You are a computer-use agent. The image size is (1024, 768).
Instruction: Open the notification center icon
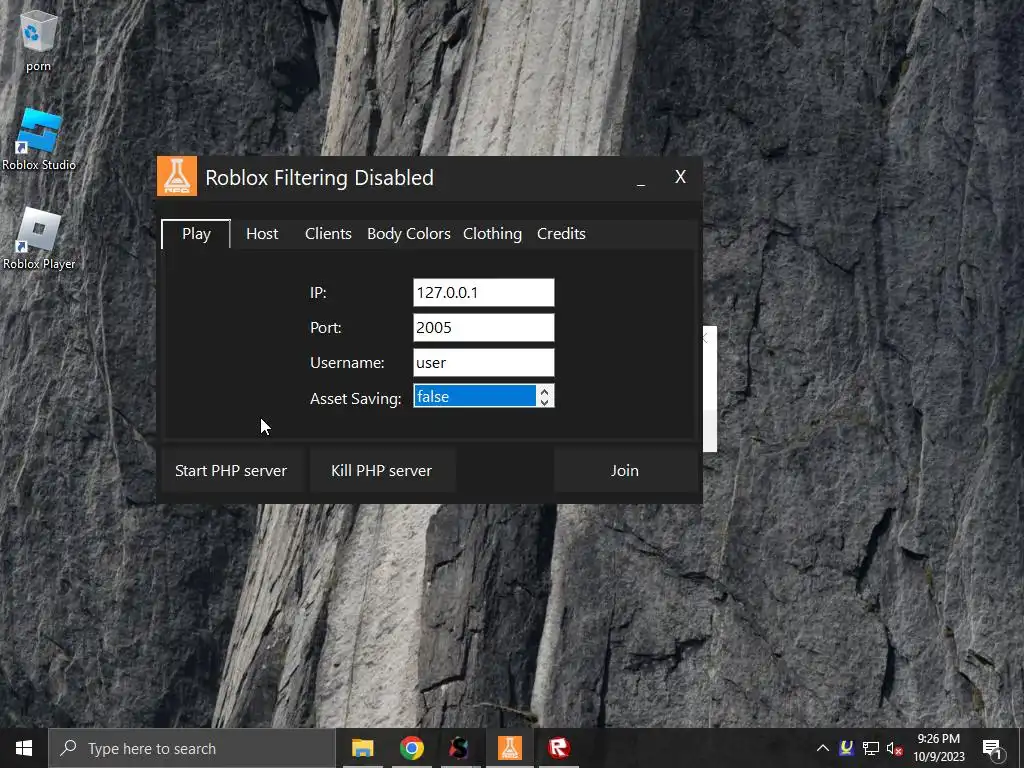[992, 748]
